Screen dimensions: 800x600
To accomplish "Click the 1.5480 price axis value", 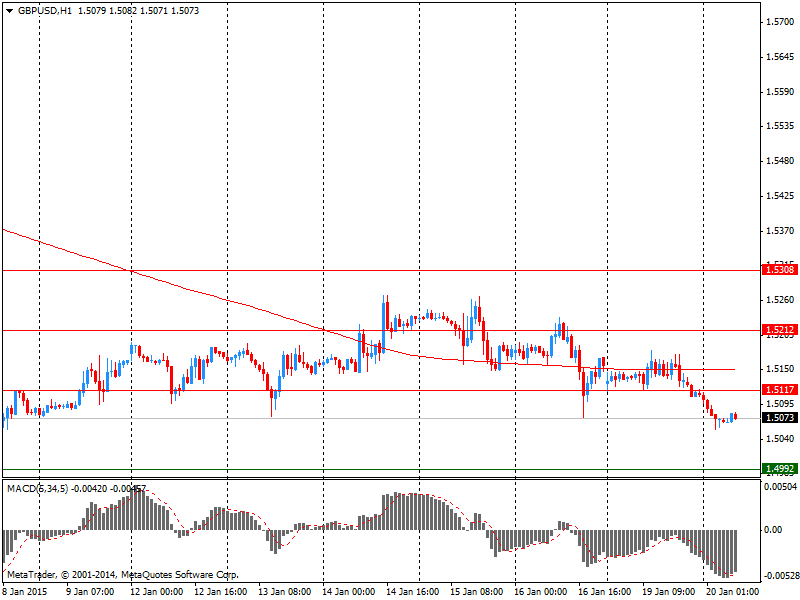I will click(x=781, y=161).
